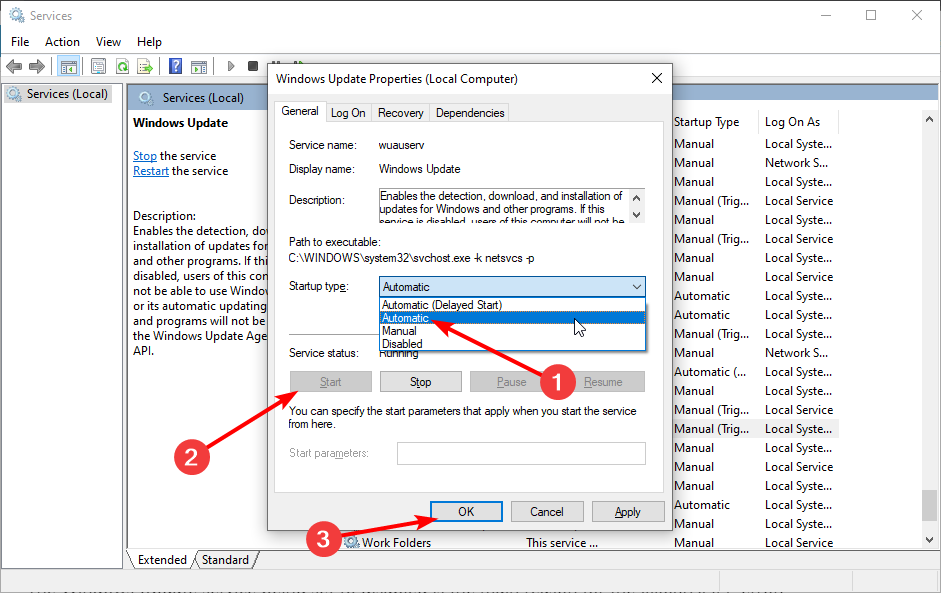Open the blue Help question-mark icon
The width and height of the screenshot is (941, 593).
click(175, 66)
